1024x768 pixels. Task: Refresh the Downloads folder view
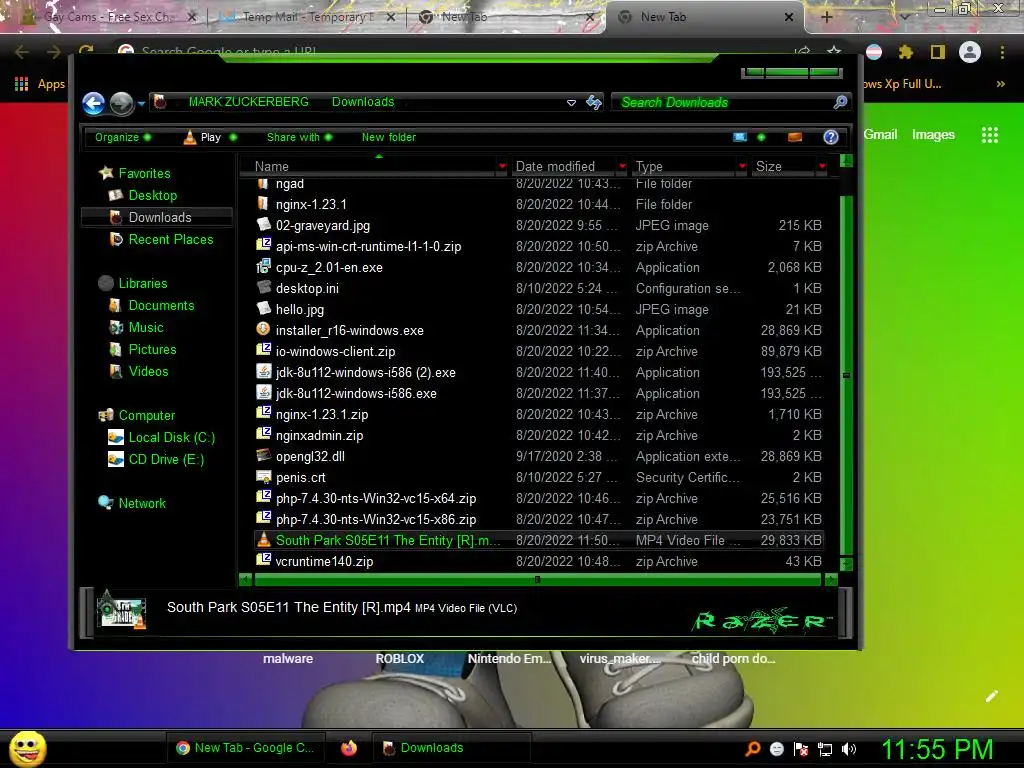click(x=594, y=102)
